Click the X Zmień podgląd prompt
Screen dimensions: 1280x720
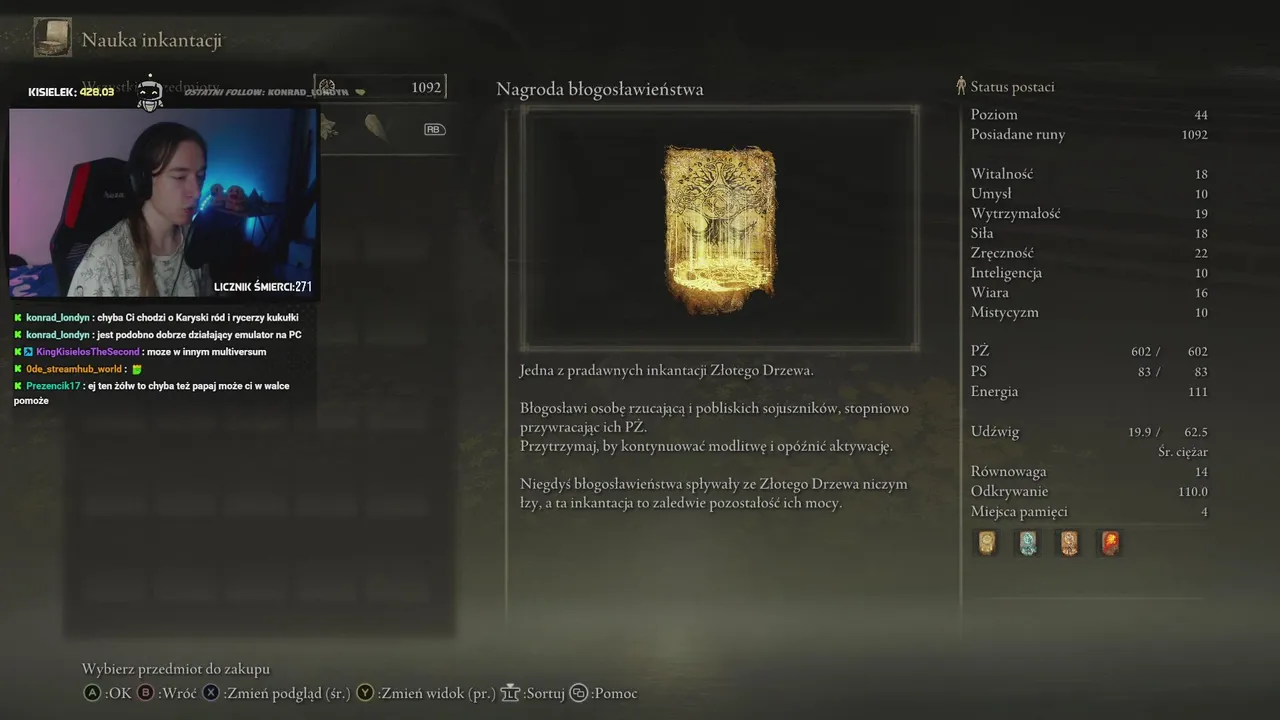[x=277, y=693]
